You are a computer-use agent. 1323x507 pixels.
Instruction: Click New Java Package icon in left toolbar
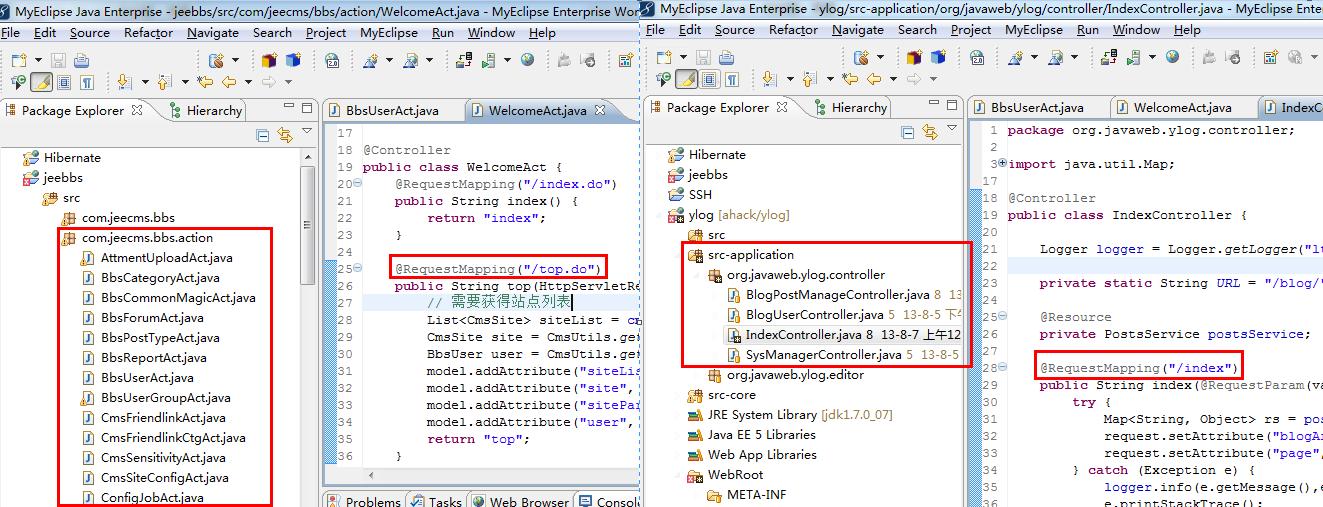(269, 61)
